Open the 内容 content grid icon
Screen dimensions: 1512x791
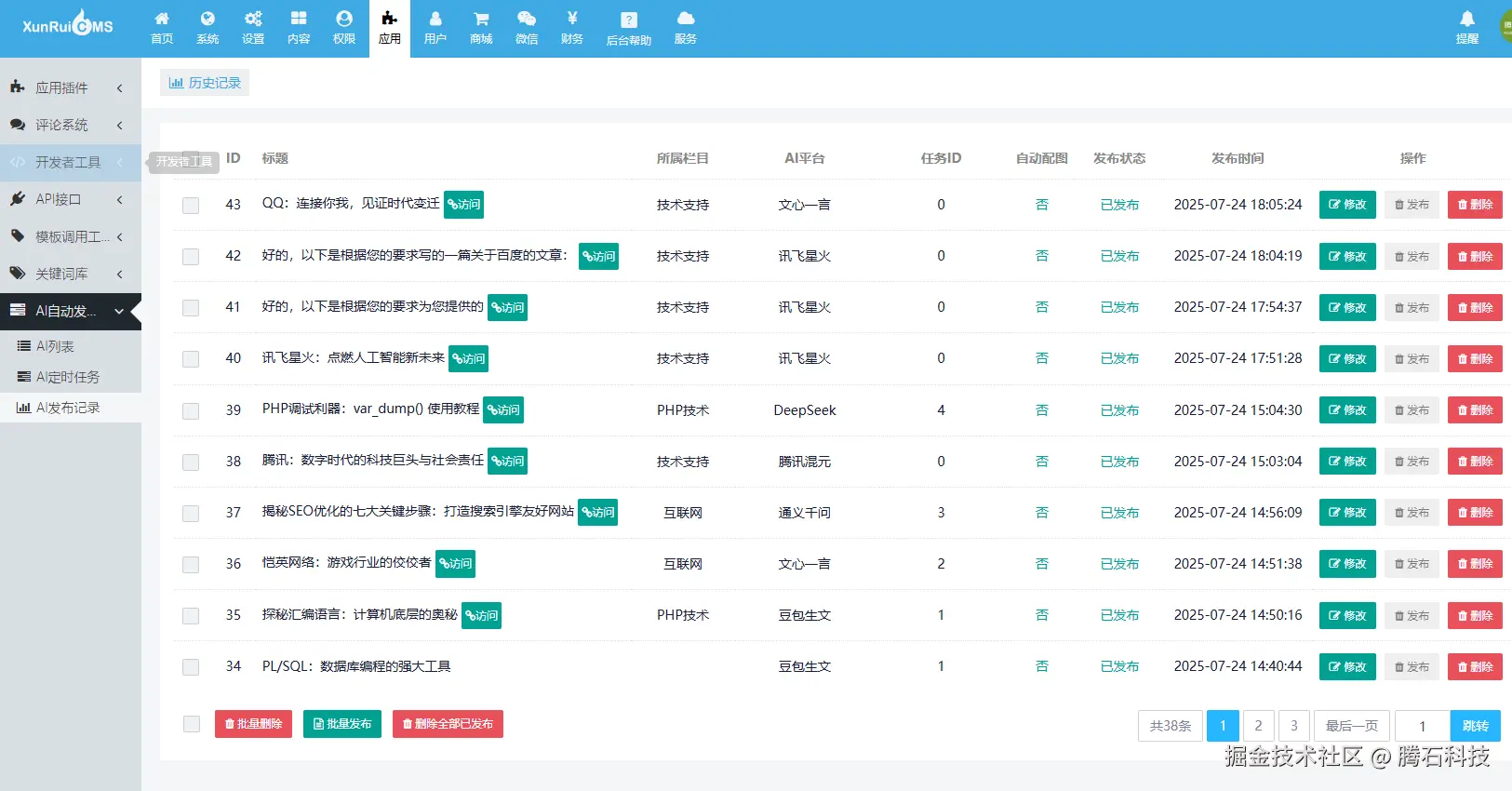(299, 28)
